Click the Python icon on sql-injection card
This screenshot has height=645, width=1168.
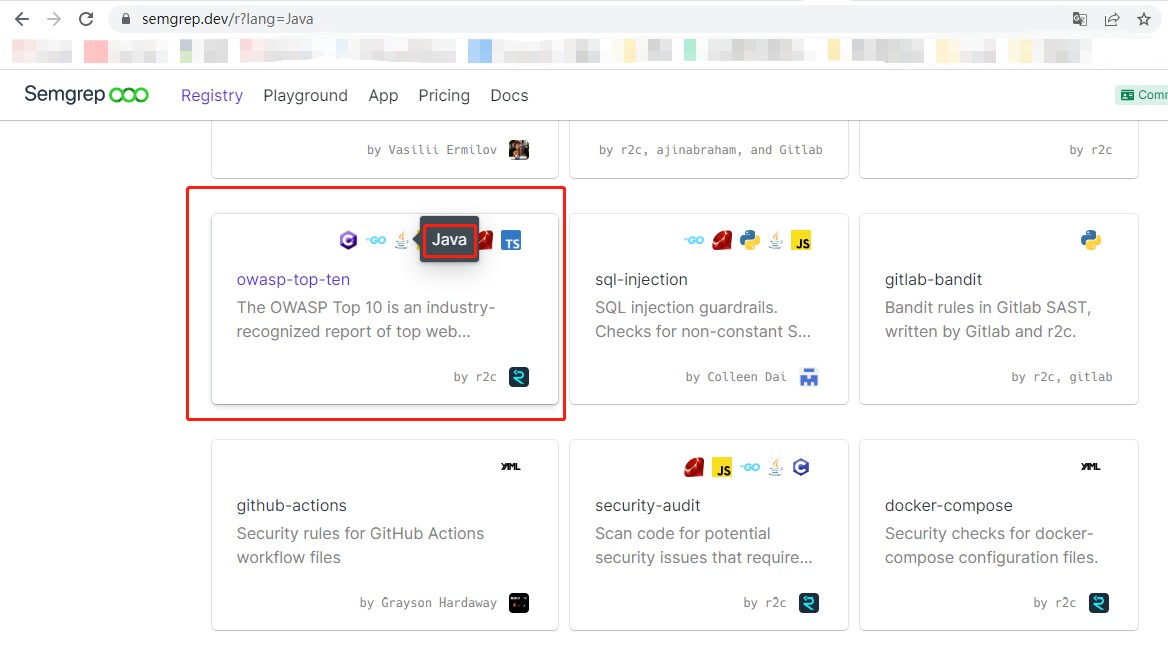[x=749, y=240]
